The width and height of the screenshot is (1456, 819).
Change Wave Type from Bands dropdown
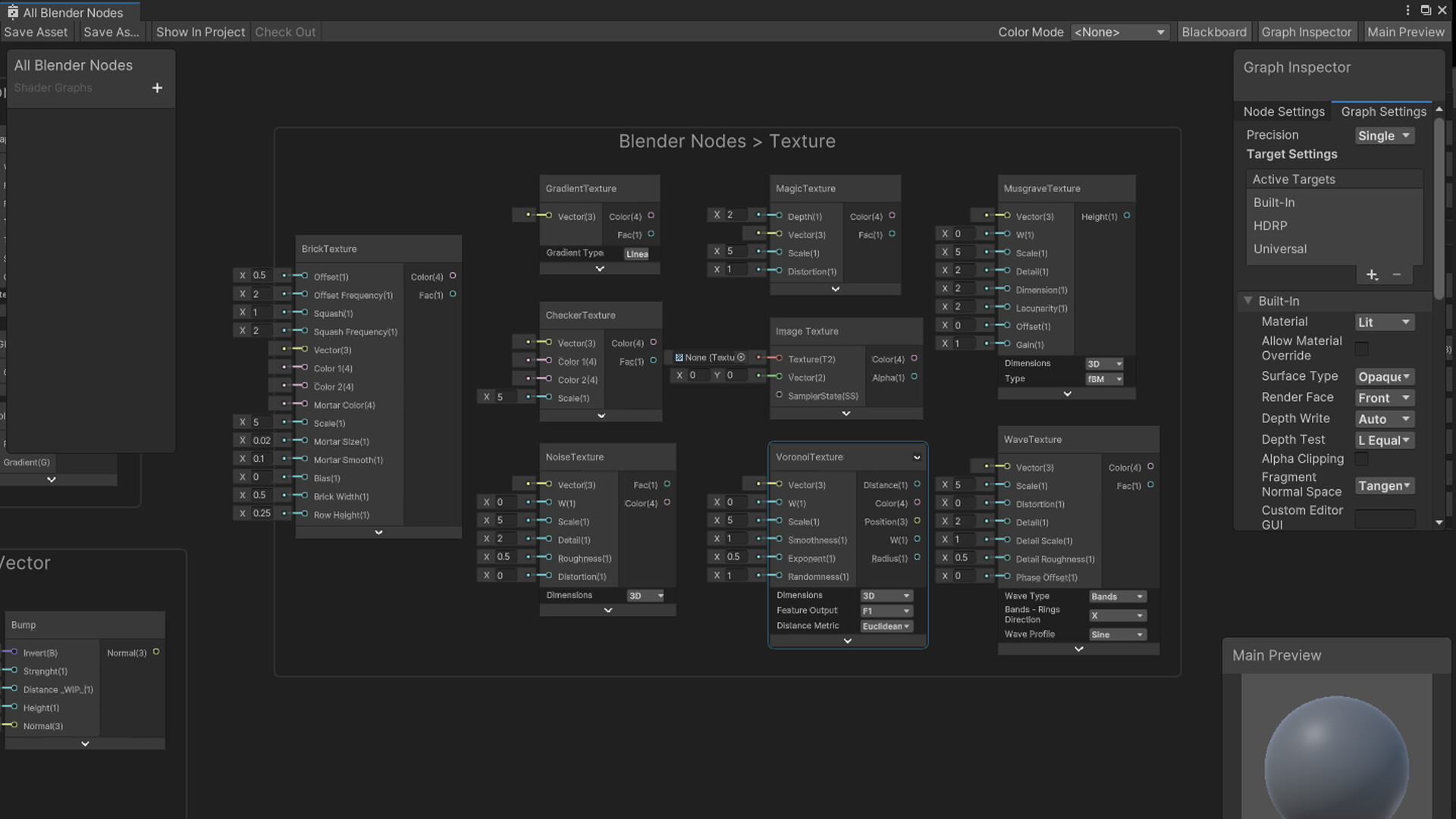(1117, 596)
